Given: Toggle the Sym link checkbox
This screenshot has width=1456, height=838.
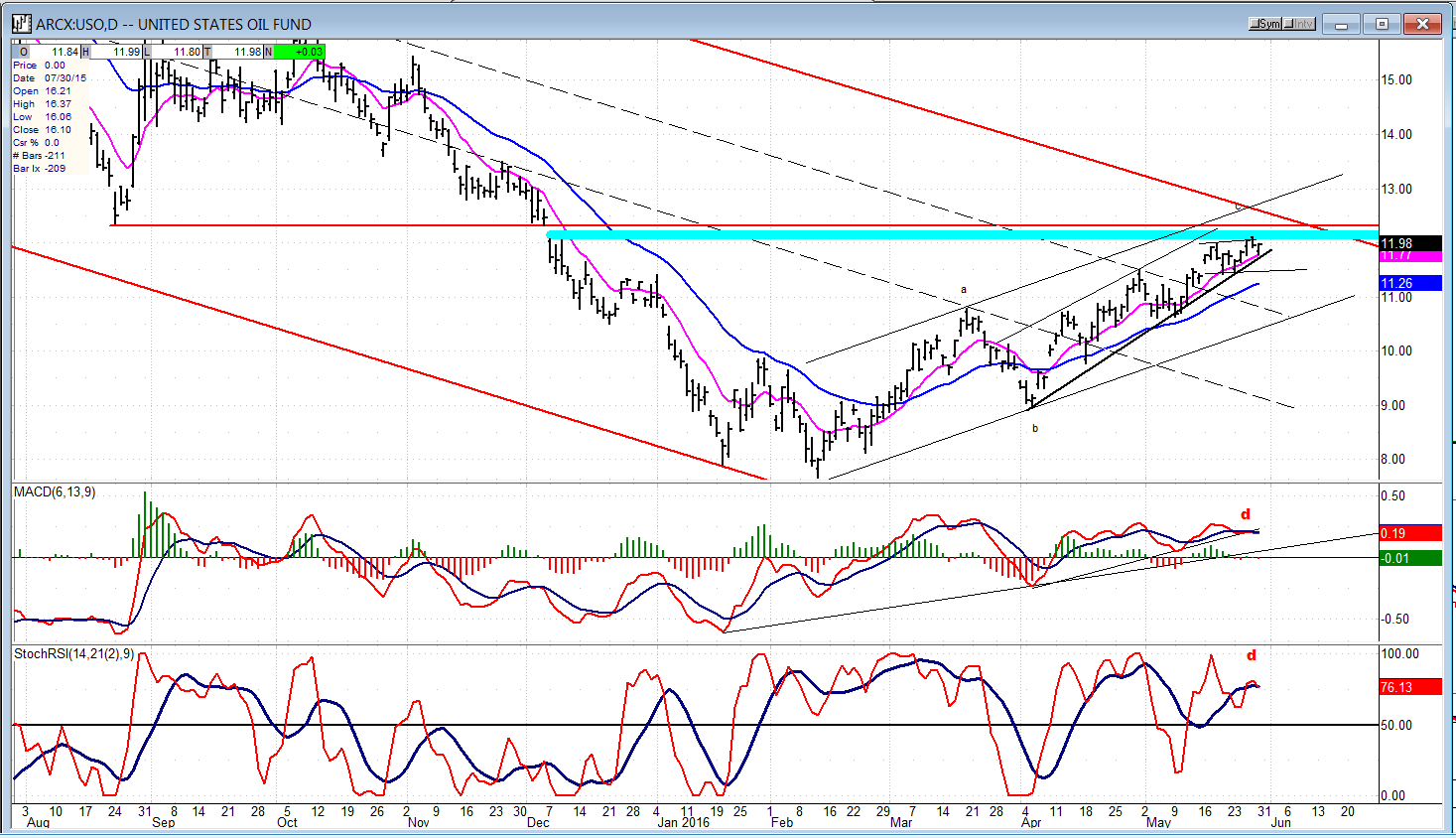Looking at the screenshot, I should (1266, 24).
